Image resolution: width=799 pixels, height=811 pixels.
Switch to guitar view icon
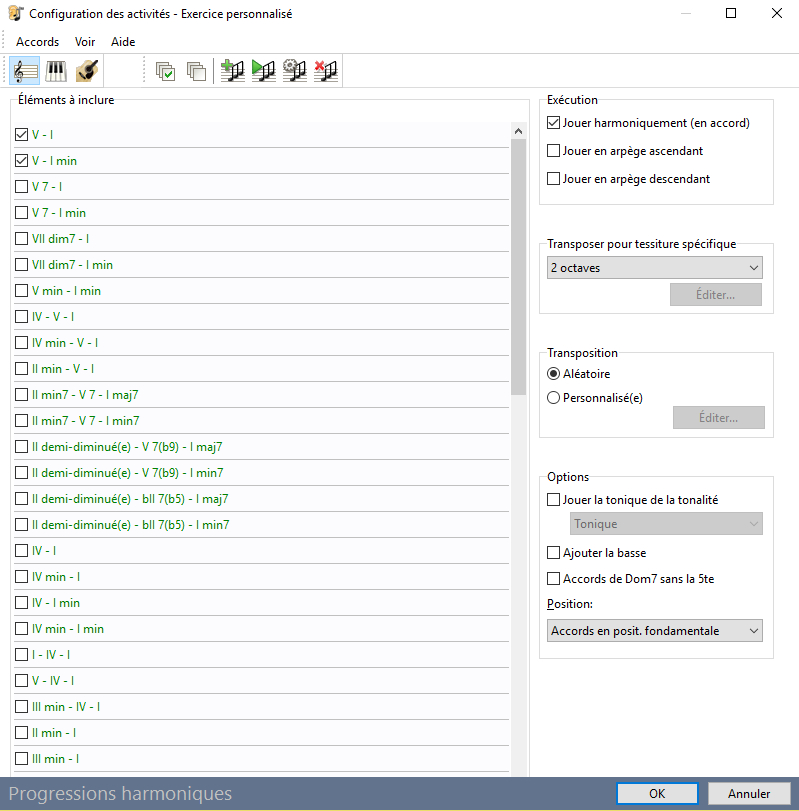[x=87, y=71]
